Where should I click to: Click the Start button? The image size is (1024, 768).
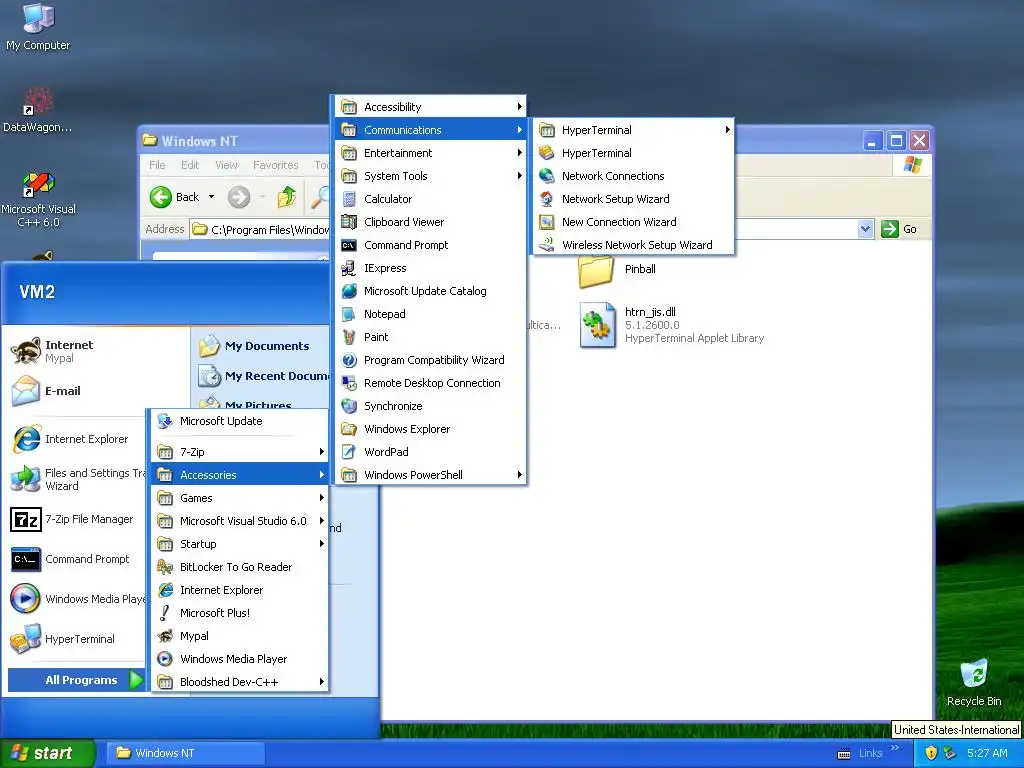coord(47,753)
